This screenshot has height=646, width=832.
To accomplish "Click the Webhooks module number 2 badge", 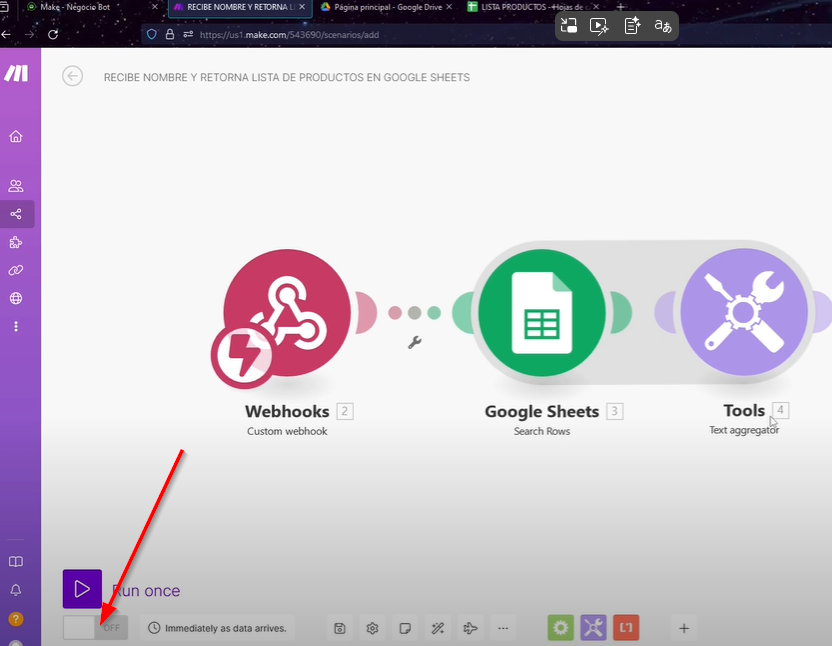I will [x=345, y=411].
